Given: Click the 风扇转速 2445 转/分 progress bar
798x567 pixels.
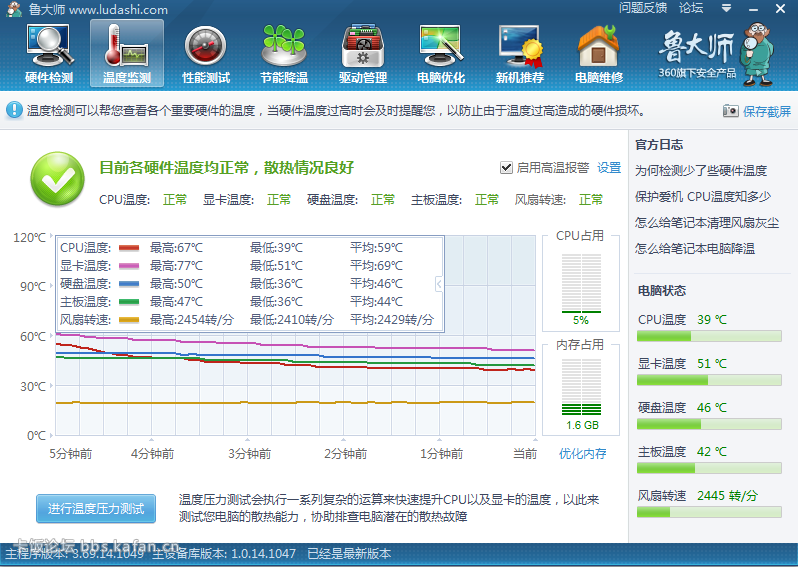Looking at the screenshot, I should (x=709, y=512).
